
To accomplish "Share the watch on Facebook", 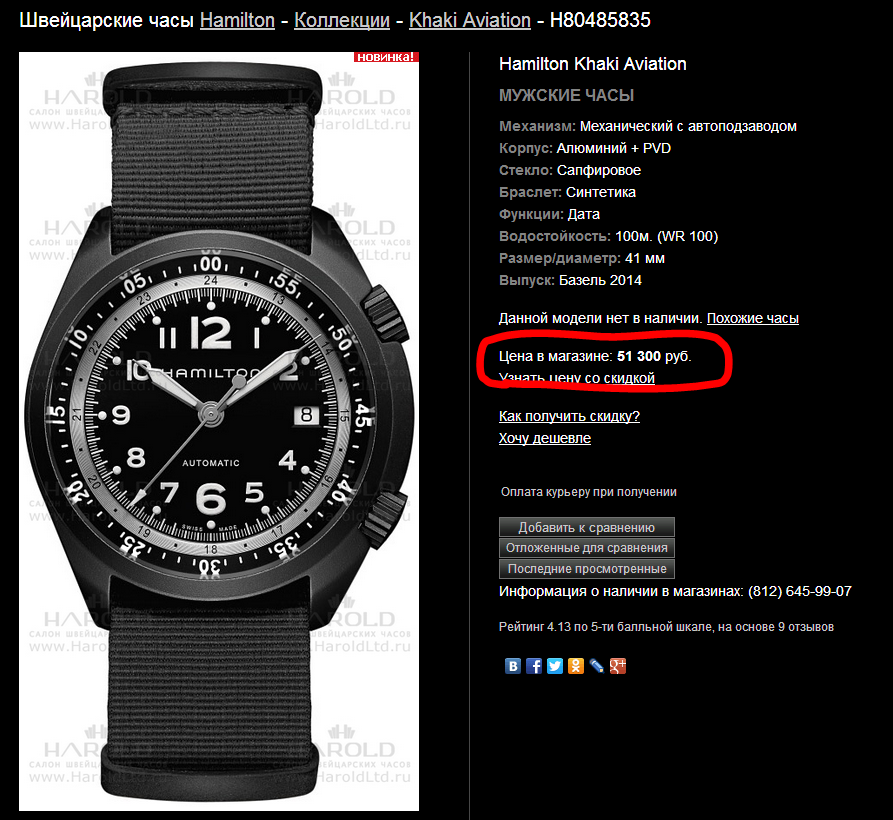I will point(534,666).
